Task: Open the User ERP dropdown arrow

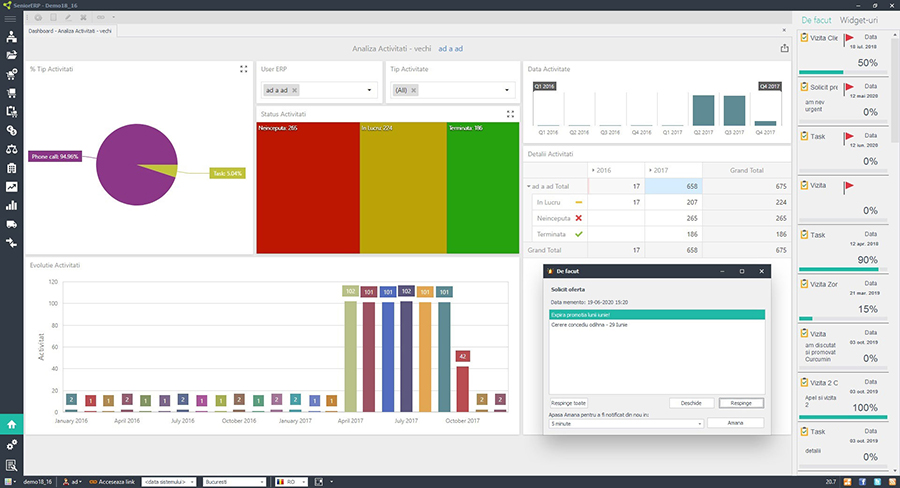Action: [x=369, y=90]
